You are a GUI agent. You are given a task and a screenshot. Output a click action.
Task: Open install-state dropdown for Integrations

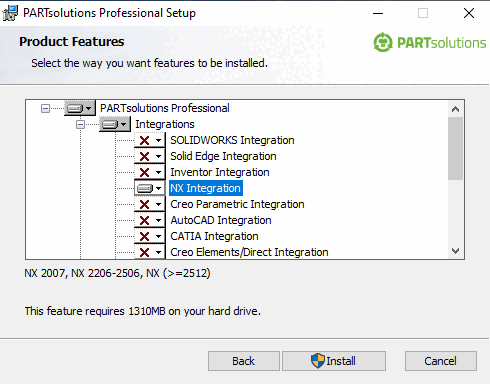point(115,124)
